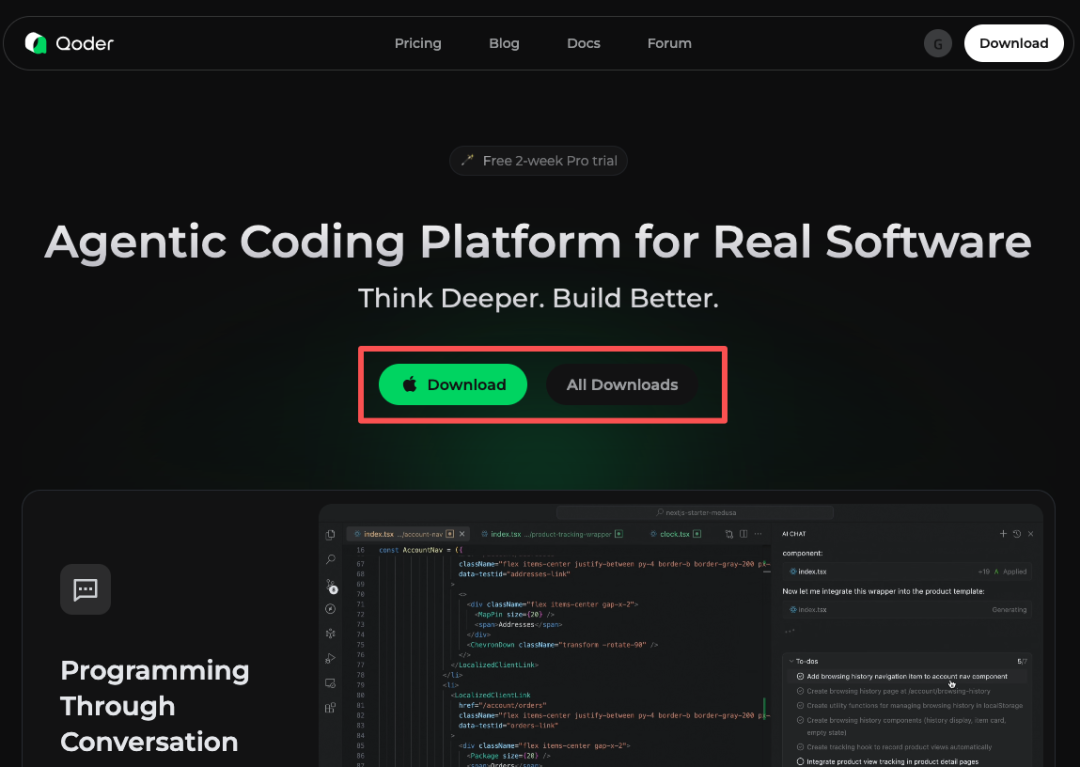This screenshot has height=767, width=1080.
Task: Switch to index.tsx product-tracking-wrapper tab
Action: pos(552,534)
